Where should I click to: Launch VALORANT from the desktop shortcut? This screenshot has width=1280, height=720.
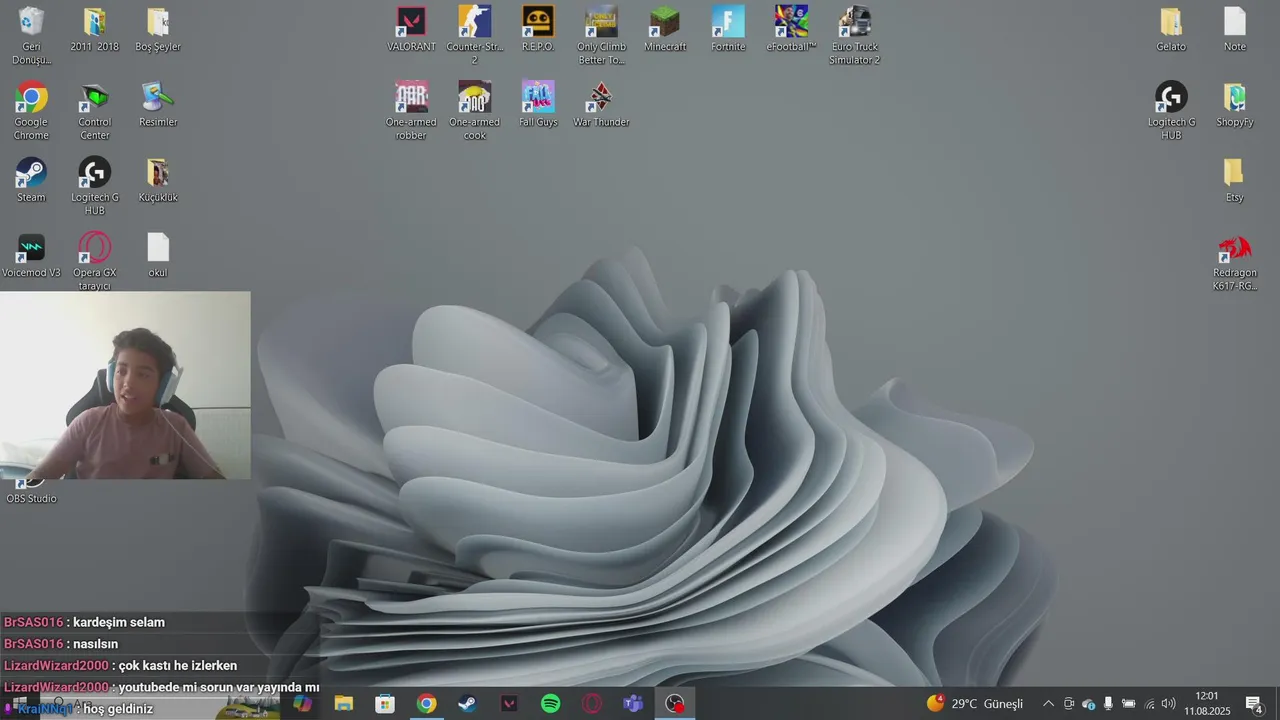[411, 29]
